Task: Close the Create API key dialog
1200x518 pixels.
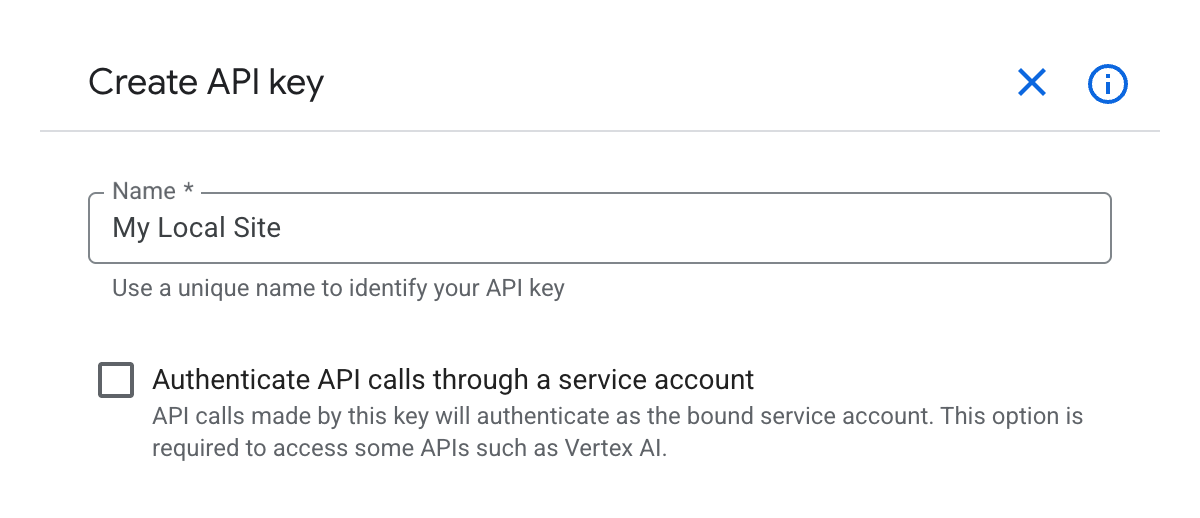Action: (x=1031, y=83)
